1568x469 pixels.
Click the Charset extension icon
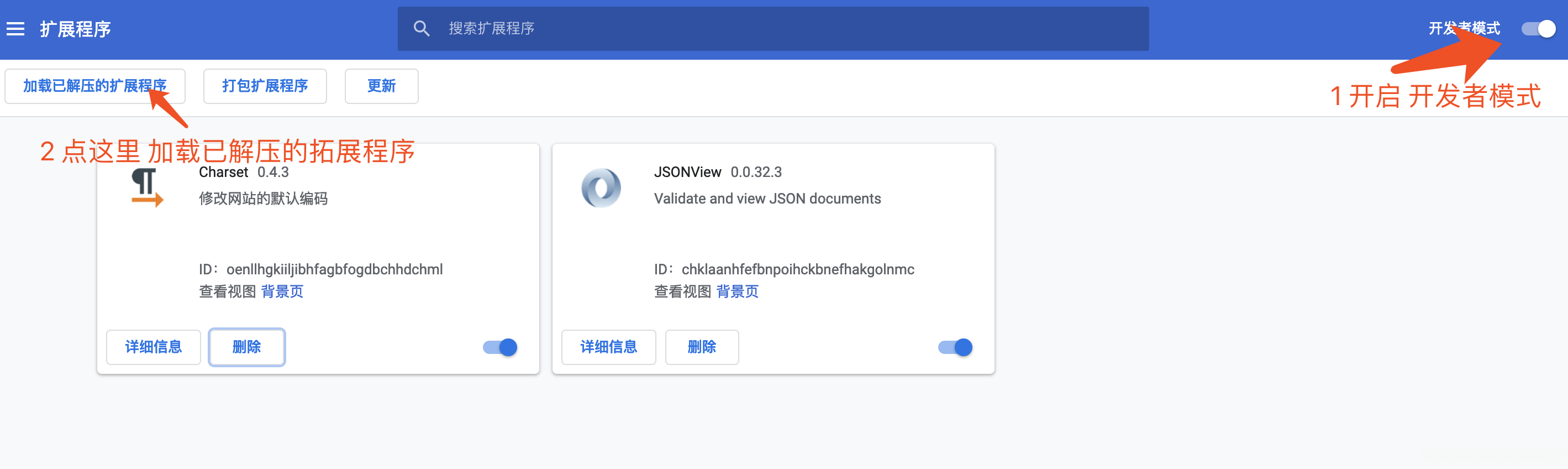pyautogui.click(x=147, y=187)
